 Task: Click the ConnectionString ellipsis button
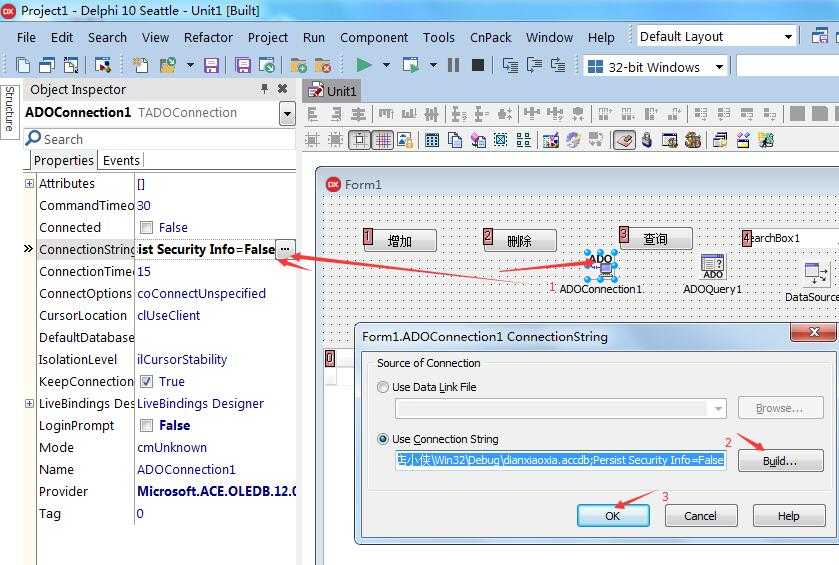tap(285, 249)
